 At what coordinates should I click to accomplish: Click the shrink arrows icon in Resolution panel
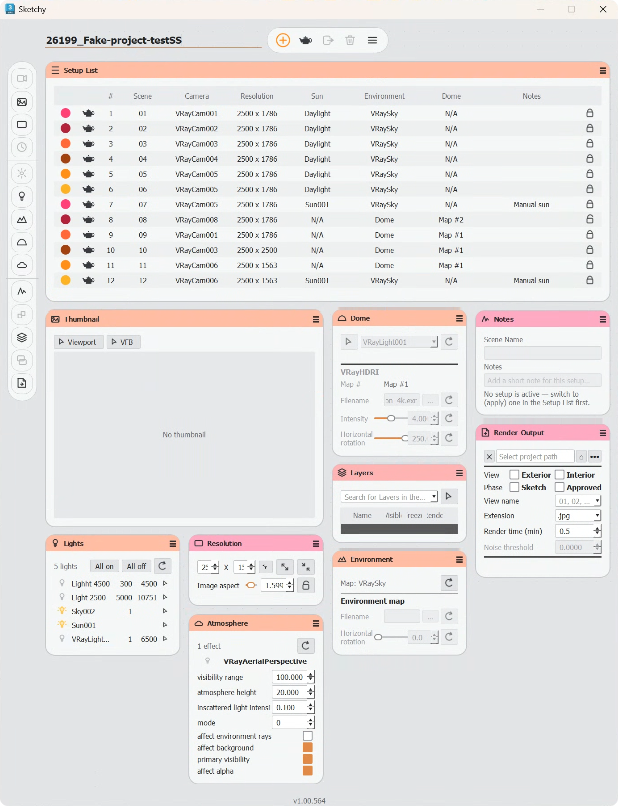pyautogui.click(x=306, y=567)
